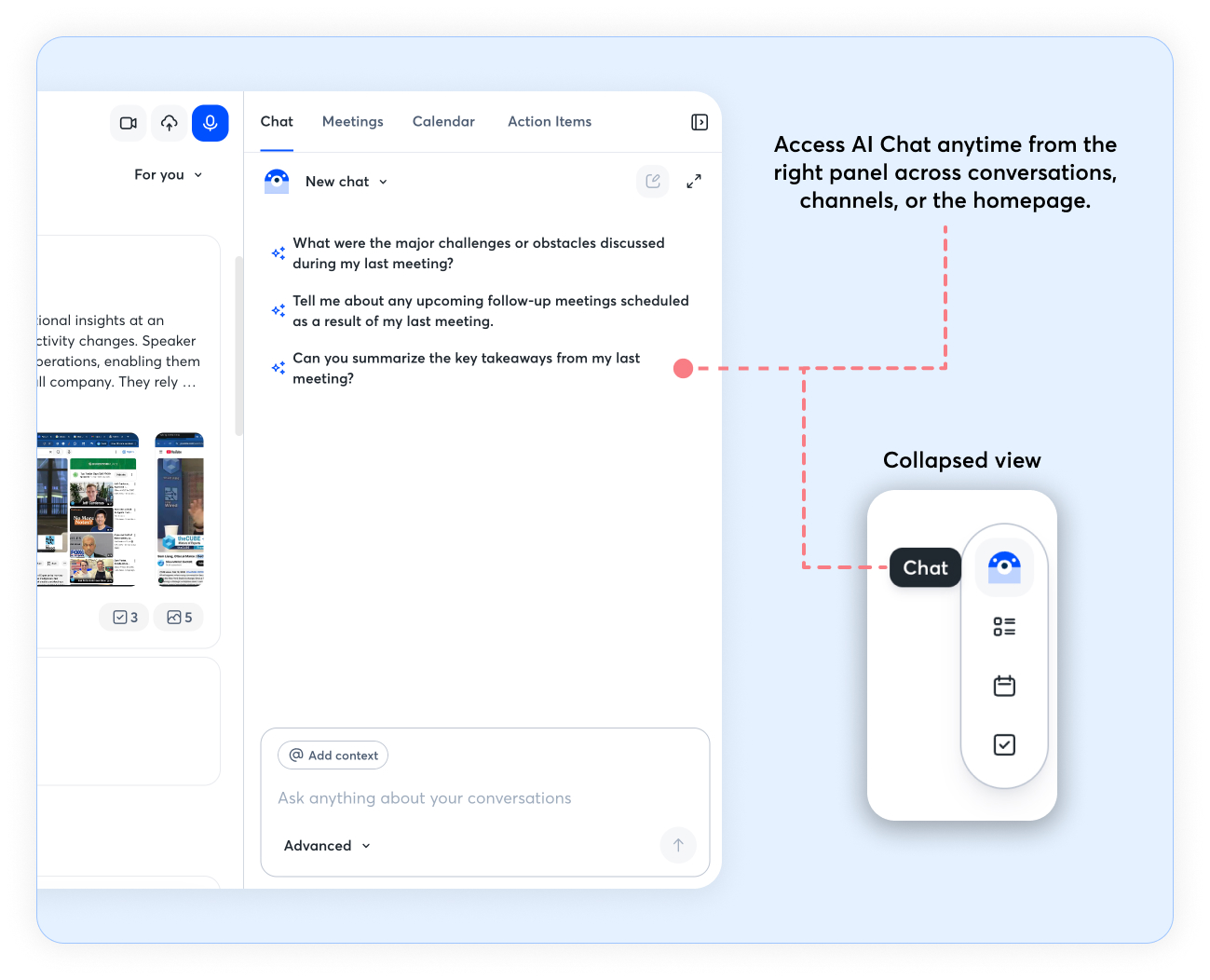Open the For you dropdown
The height and width of the screenshot is (980, 1210).
169,175
